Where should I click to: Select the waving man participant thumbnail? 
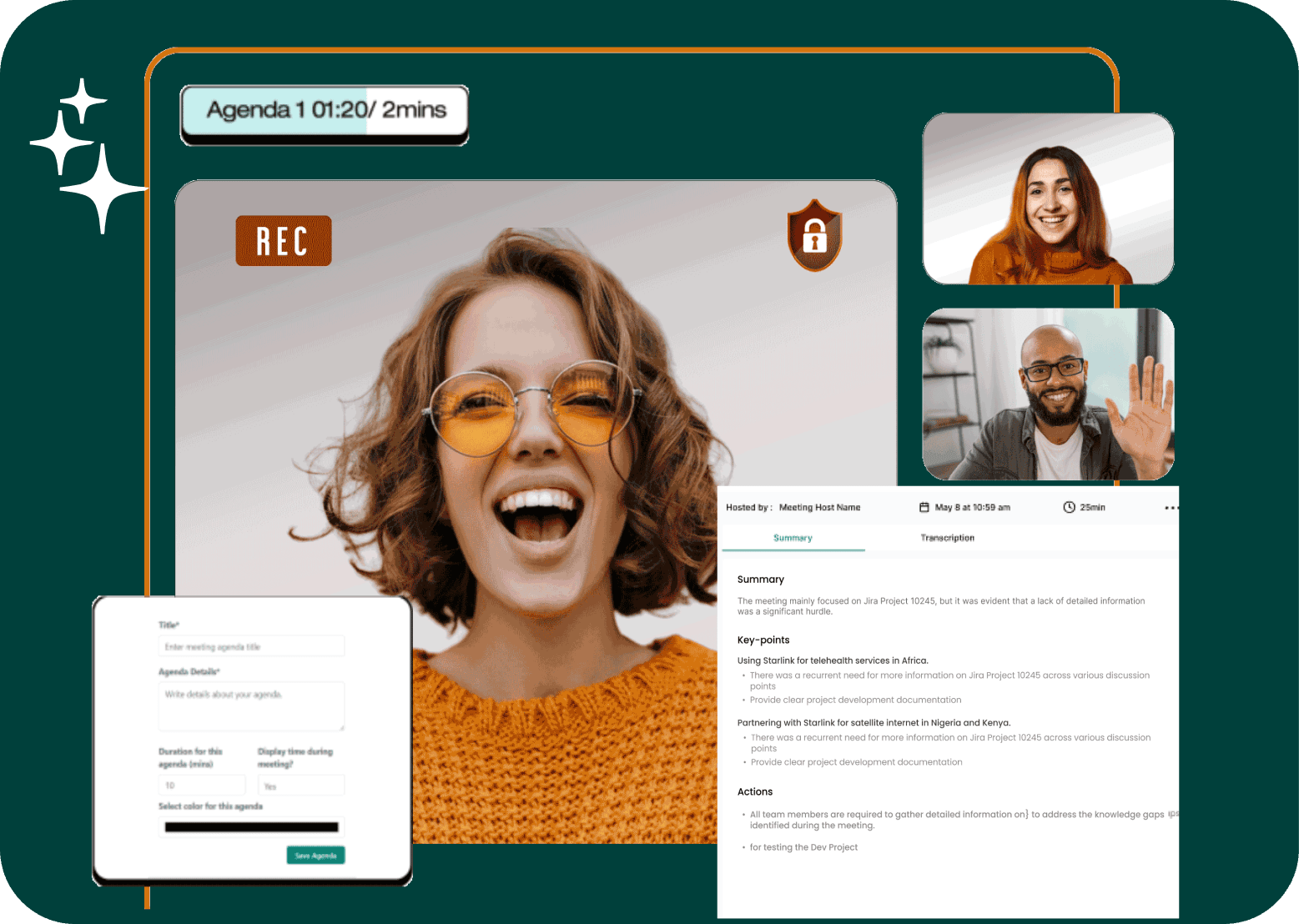[x=1048, y=394]
